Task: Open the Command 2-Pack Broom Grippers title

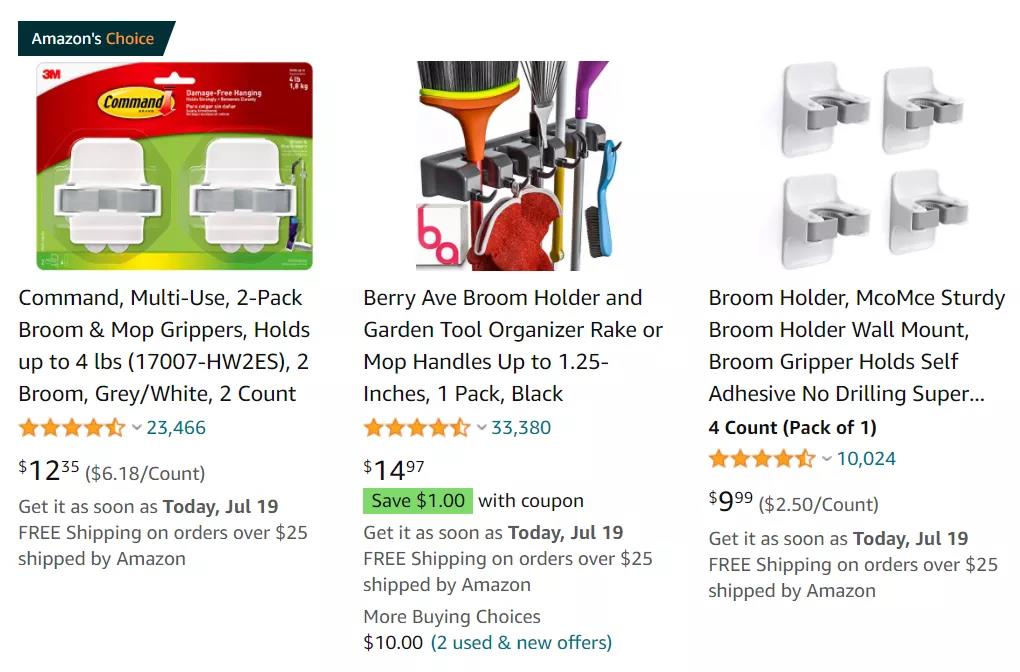Action: tap(164, 345)
